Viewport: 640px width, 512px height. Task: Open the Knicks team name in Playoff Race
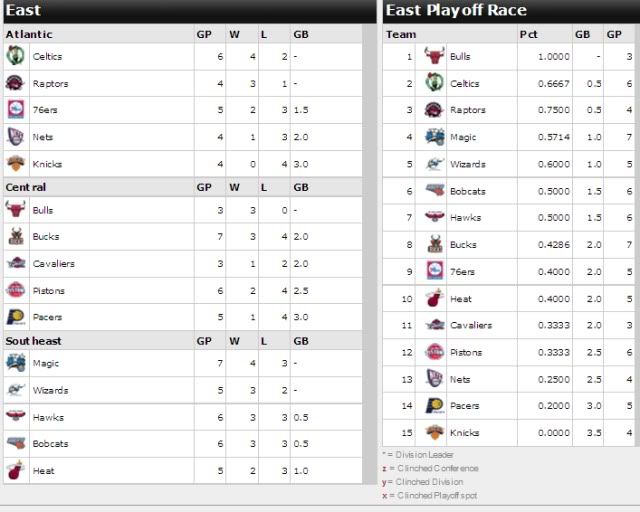pos(464,433)
